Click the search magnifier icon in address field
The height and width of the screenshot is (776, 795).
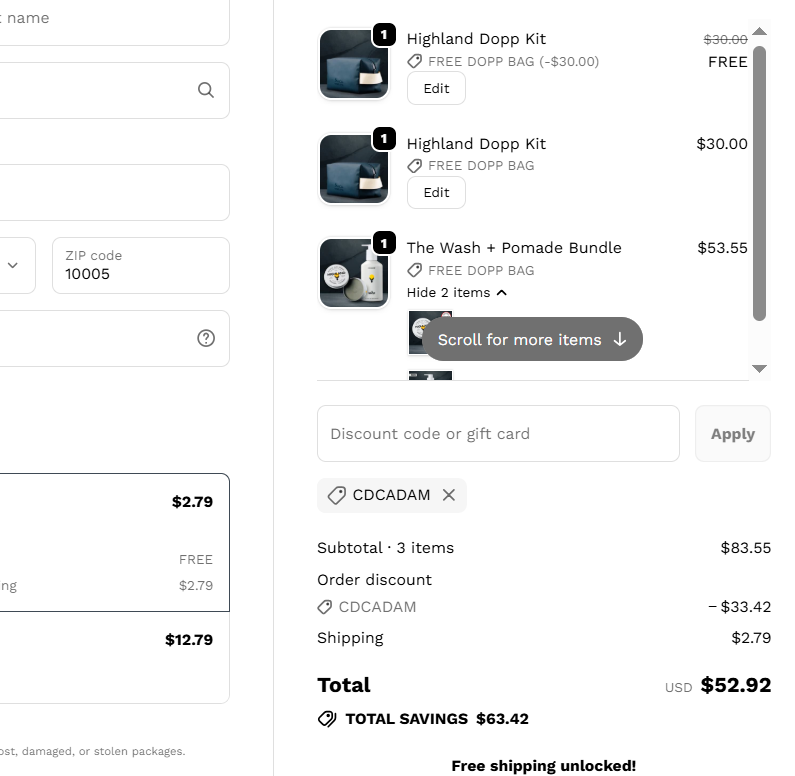coord(206,90)
